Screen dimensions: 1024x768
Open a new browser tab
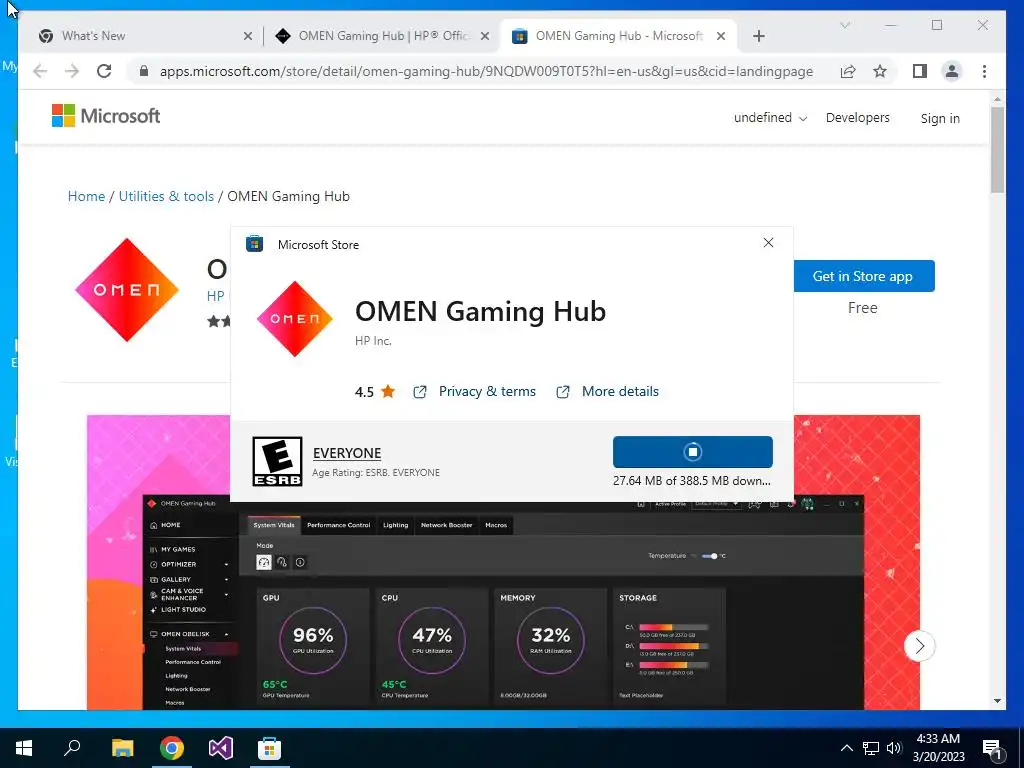tap(758, 37)
